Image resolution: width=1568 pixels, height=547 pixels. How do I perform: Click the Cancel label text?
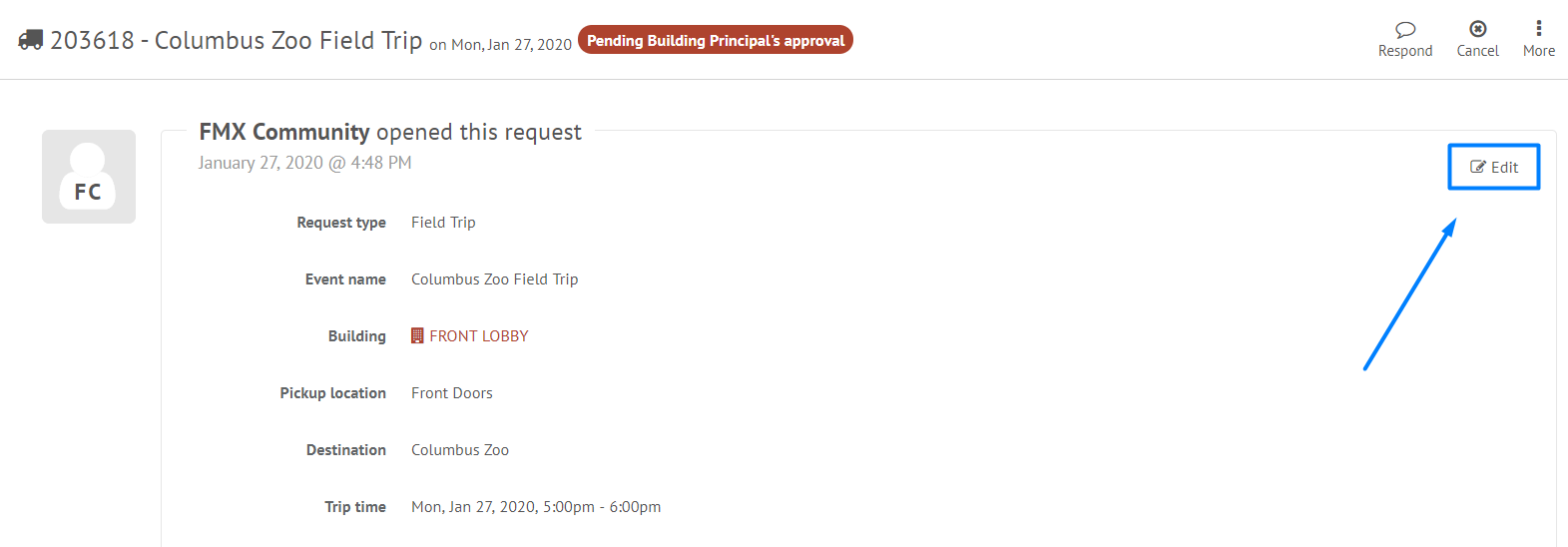(1478, 51)
